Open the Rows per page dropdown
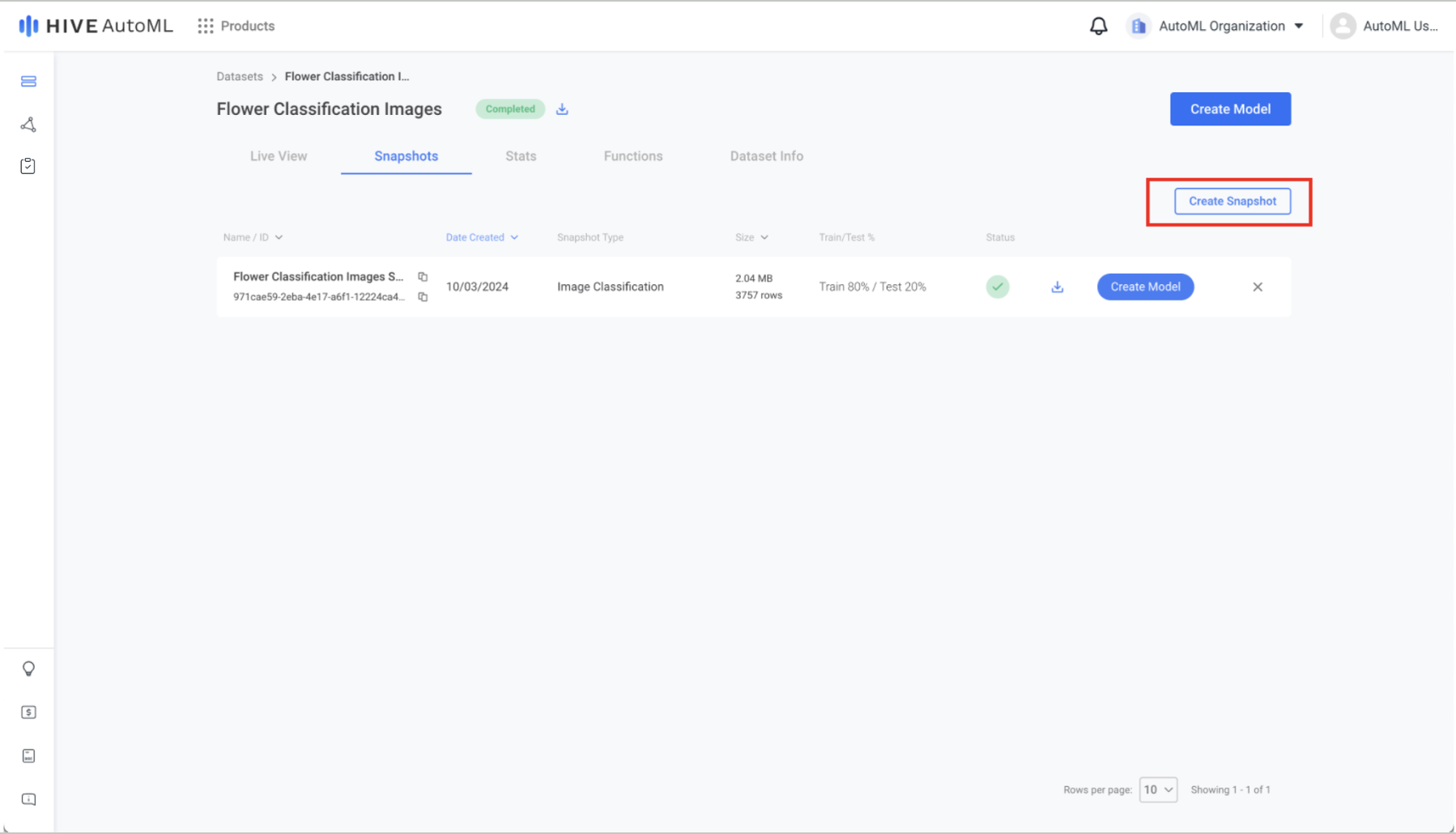Image resolution: width=1456 pixels, height=834 pixels. [1158, 789]
